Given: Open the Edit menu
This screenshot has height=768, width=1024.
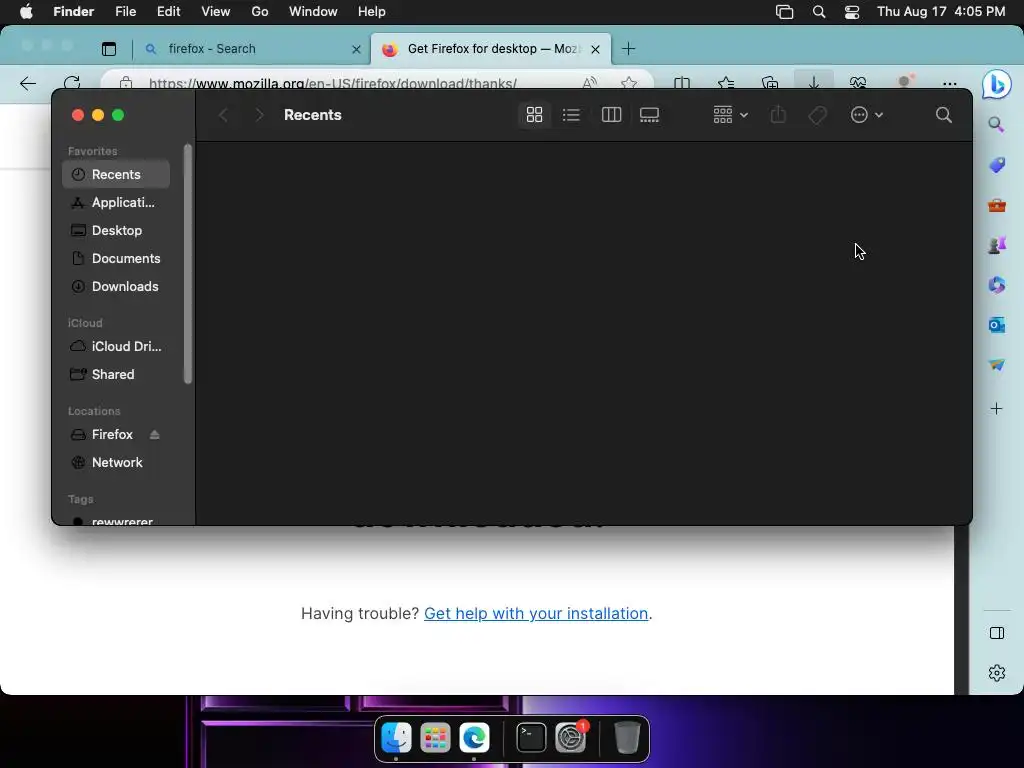Looking at the screenshot, I should [168, 12].
